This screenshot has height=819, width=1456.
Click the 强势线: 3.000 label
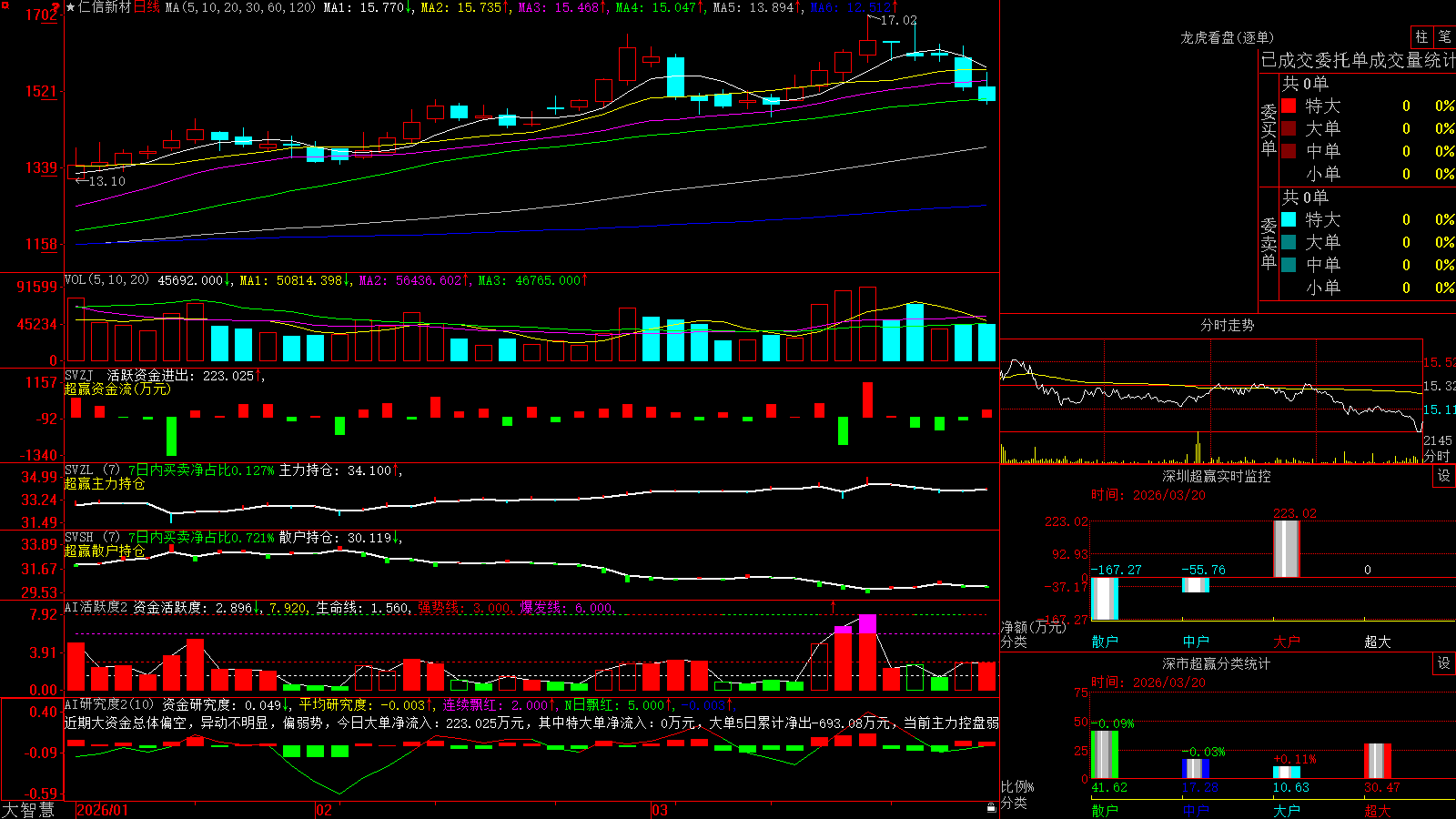(464, 607)
